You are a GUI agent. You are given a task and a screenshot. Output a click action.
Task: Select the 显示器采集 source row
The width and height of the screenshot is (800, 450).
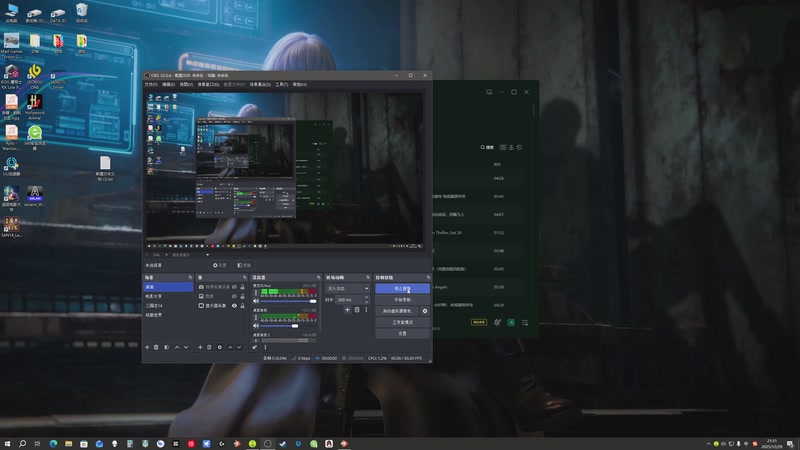(221, 306)
